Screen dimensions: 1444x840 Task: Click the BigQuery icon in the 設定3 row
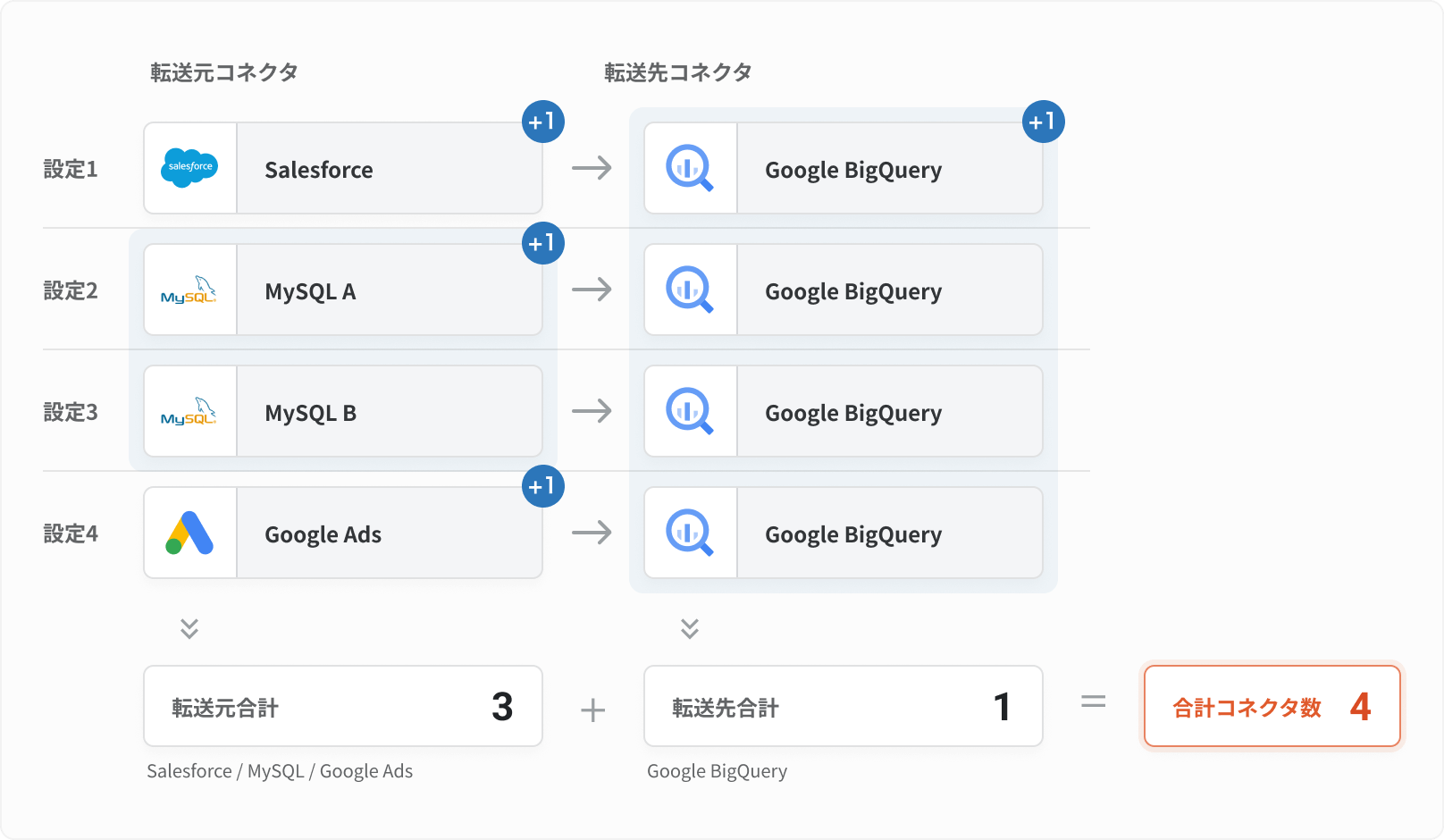pyautogui.click(x=690, y=411)
